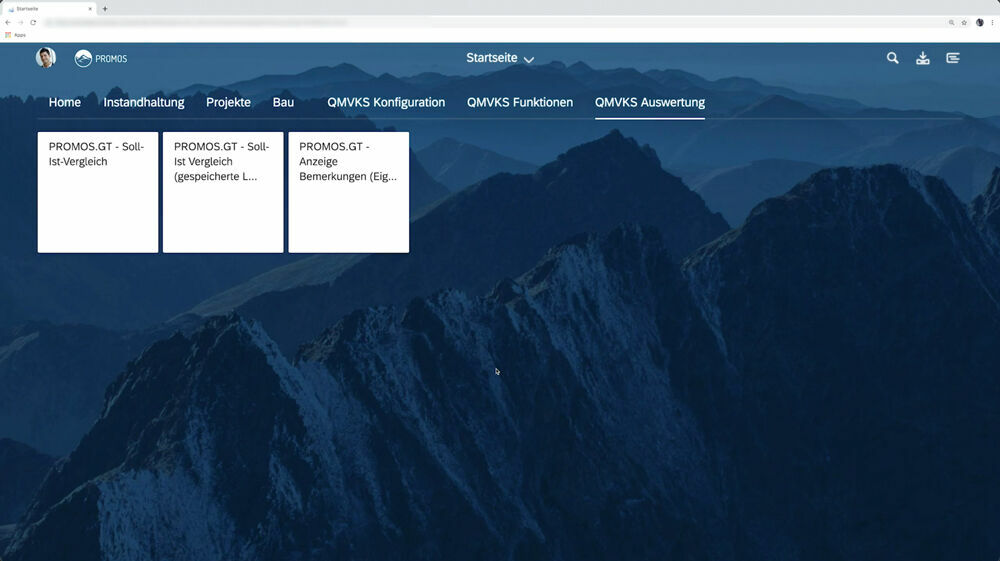Open the user profile avatar menu

[46, 58]
